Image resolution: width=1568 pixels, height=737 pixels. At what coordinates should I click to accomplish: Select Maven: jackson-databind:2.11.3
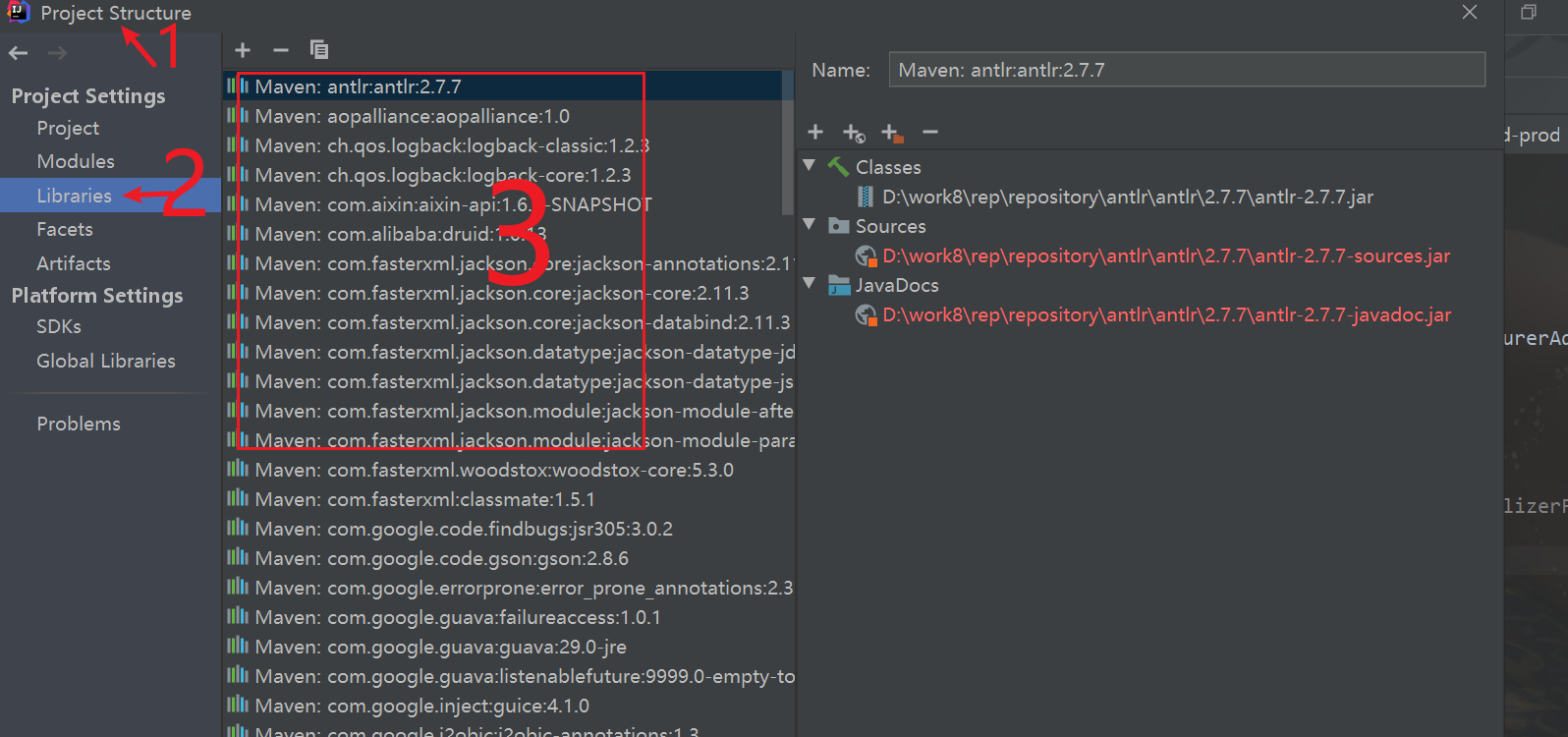pos(509,322)
